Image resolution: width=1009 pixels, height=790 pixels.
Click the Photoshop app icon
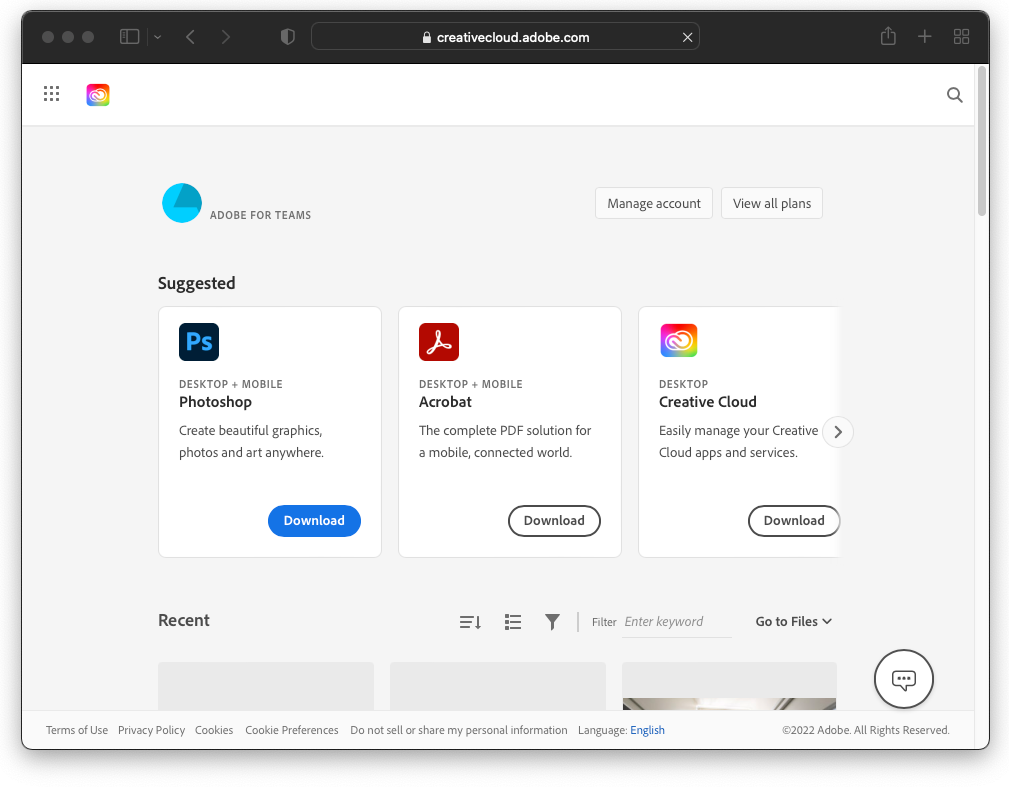pyautogui.click(x=199, y=342)
